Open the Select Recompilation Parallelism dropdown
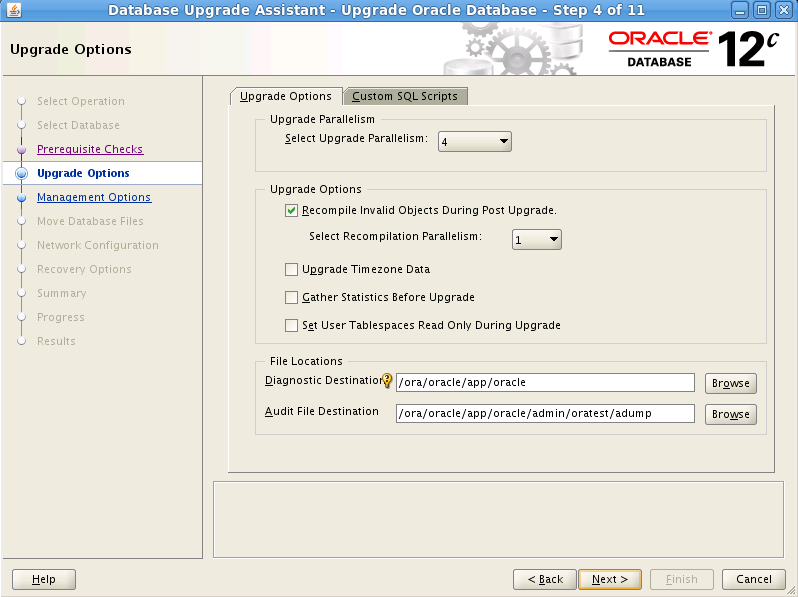 tap(536, 240)
